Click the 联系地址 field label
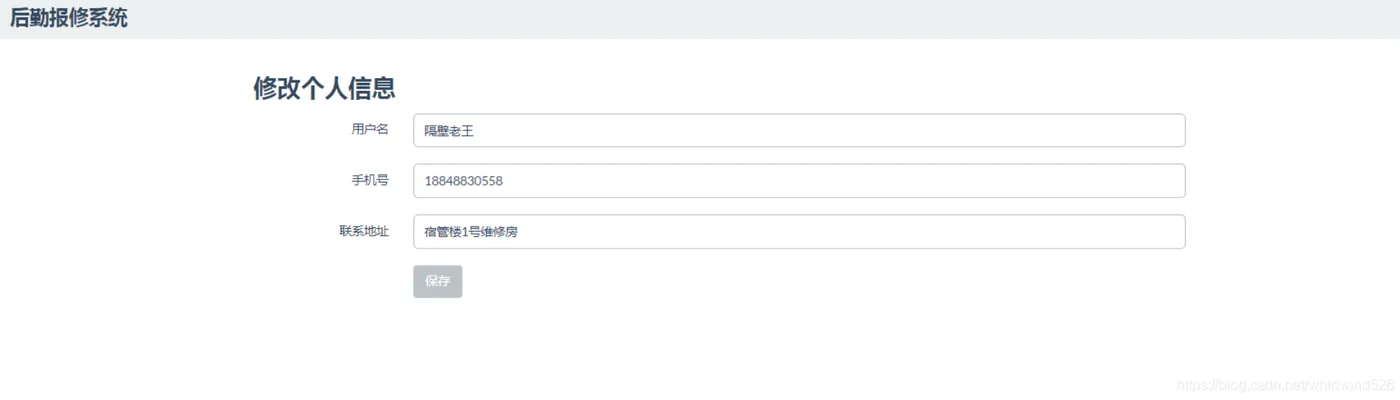Image resolution: width=1400 pixels, height=400 pixels. click(x=363, y=231)
